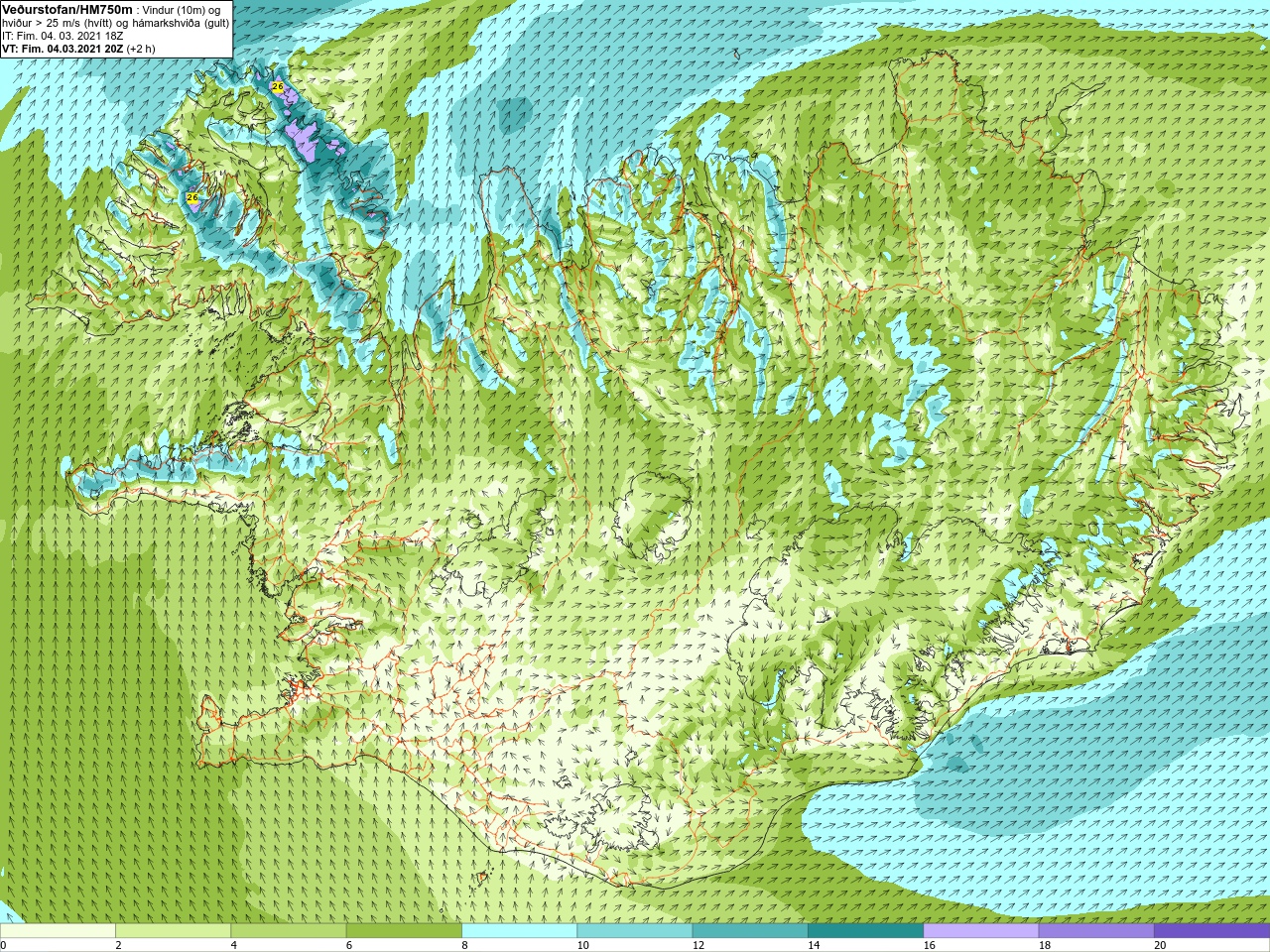Select the 'VT: Fim. 04.03.2021 20Z (+2 h)' line
The image size is (1270, 952).
(78, 48)
